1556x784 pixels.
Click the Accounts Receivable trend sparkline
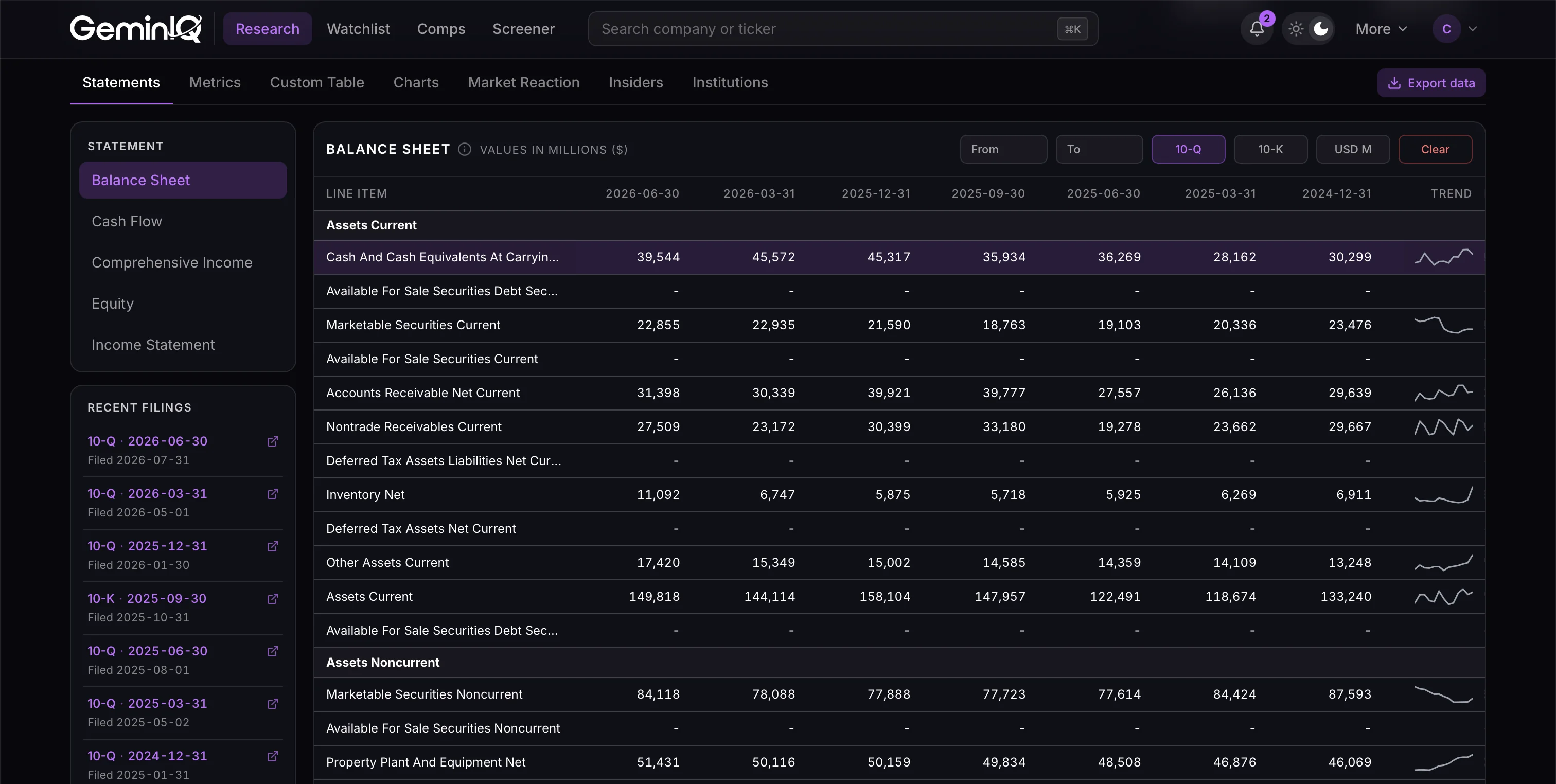1443,393
